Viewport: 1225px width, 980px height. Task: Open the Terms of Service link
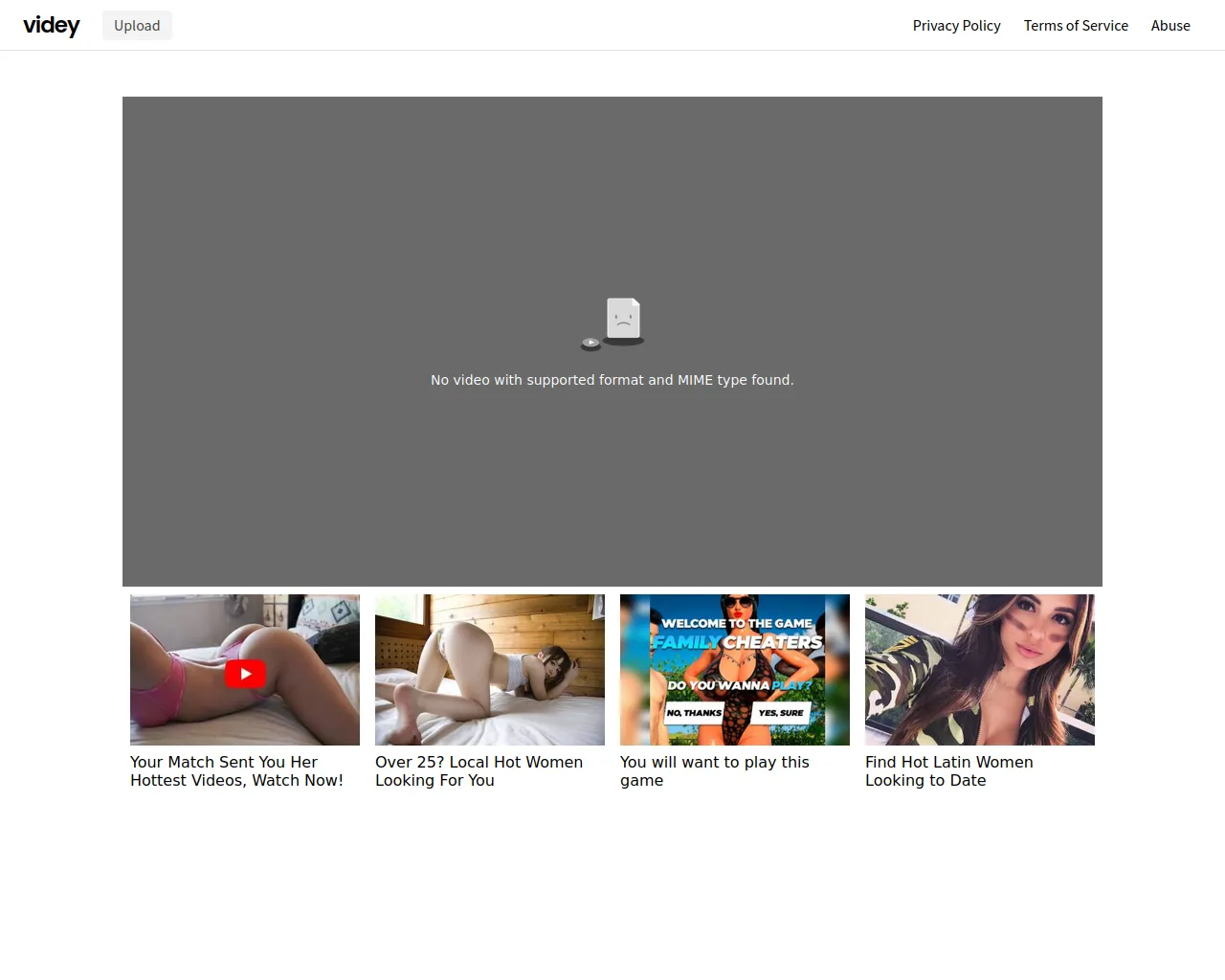pyautogui.click(x=1076, y=26)
